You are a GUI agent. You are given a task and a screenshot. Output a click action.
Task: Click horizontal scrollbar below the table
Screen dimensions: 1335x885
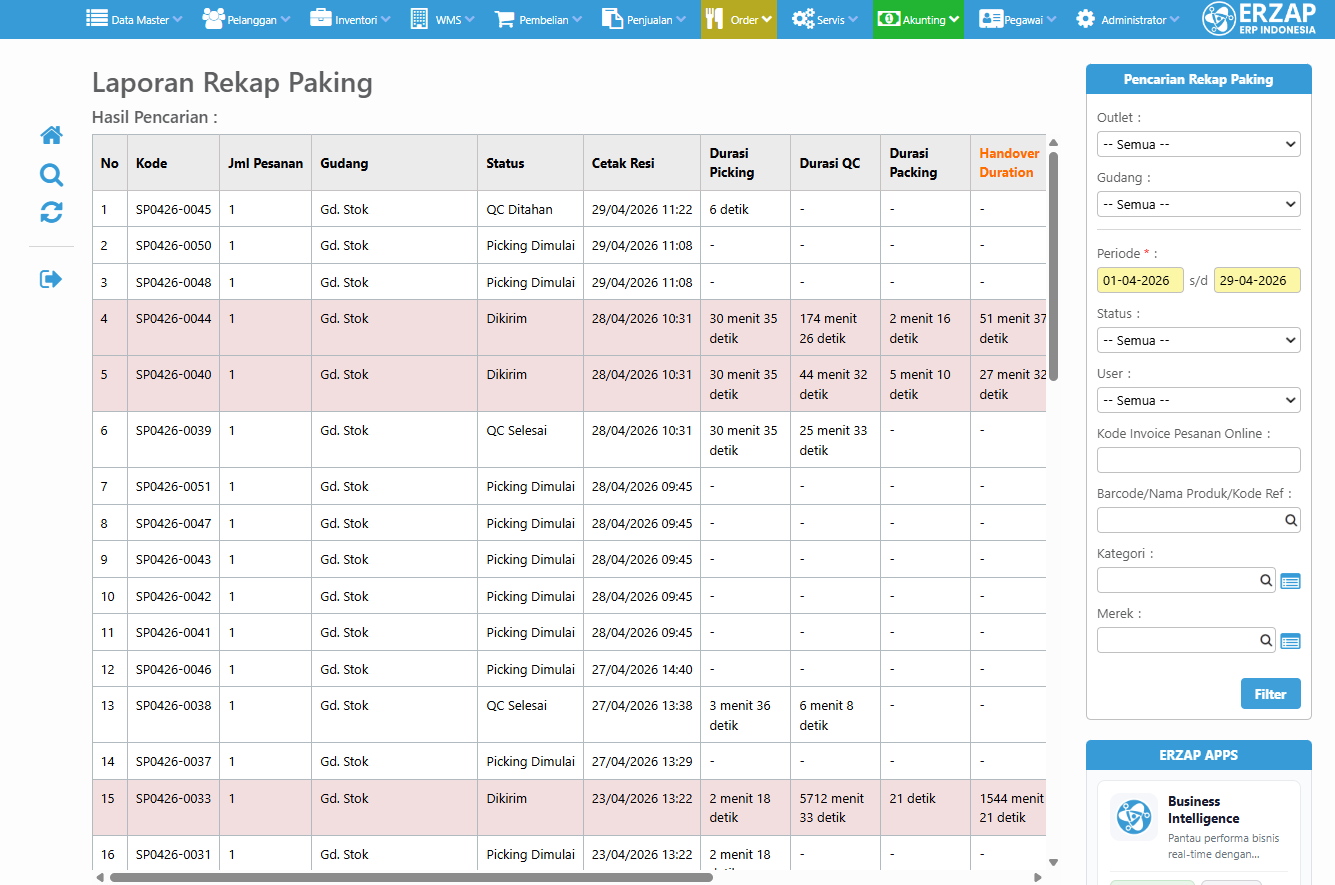[411, 877]
